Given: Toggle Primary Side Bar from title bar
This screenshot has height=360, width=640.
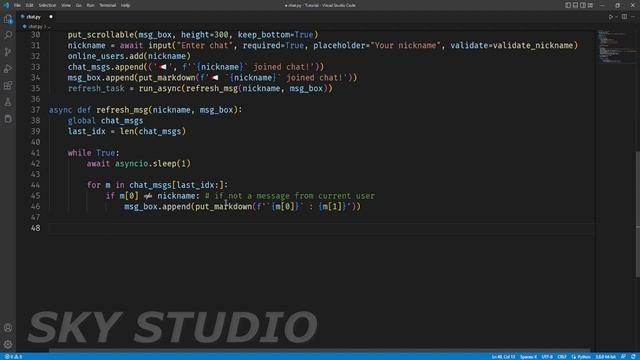Looking at the screenshot, I should point(568,5).
